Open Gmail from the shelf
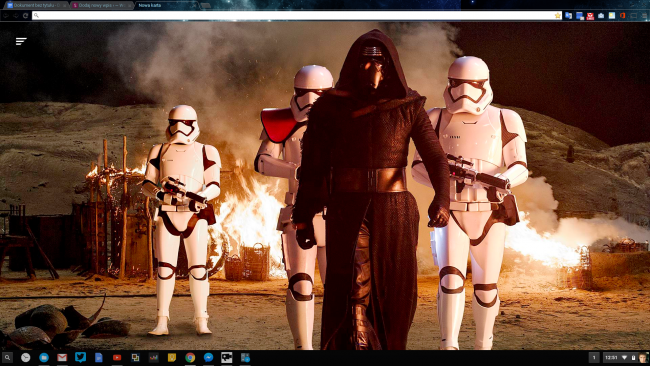Viewport: 650px width, 366px height. coord(62,357)
